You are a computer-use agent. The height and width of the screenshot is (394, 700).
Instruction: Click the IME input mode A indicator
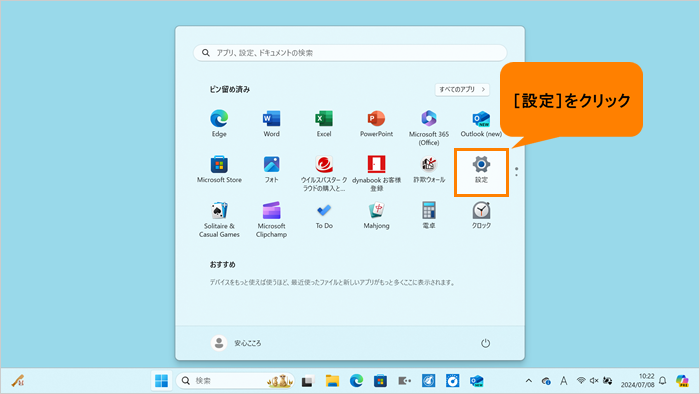tap(563, 381)
